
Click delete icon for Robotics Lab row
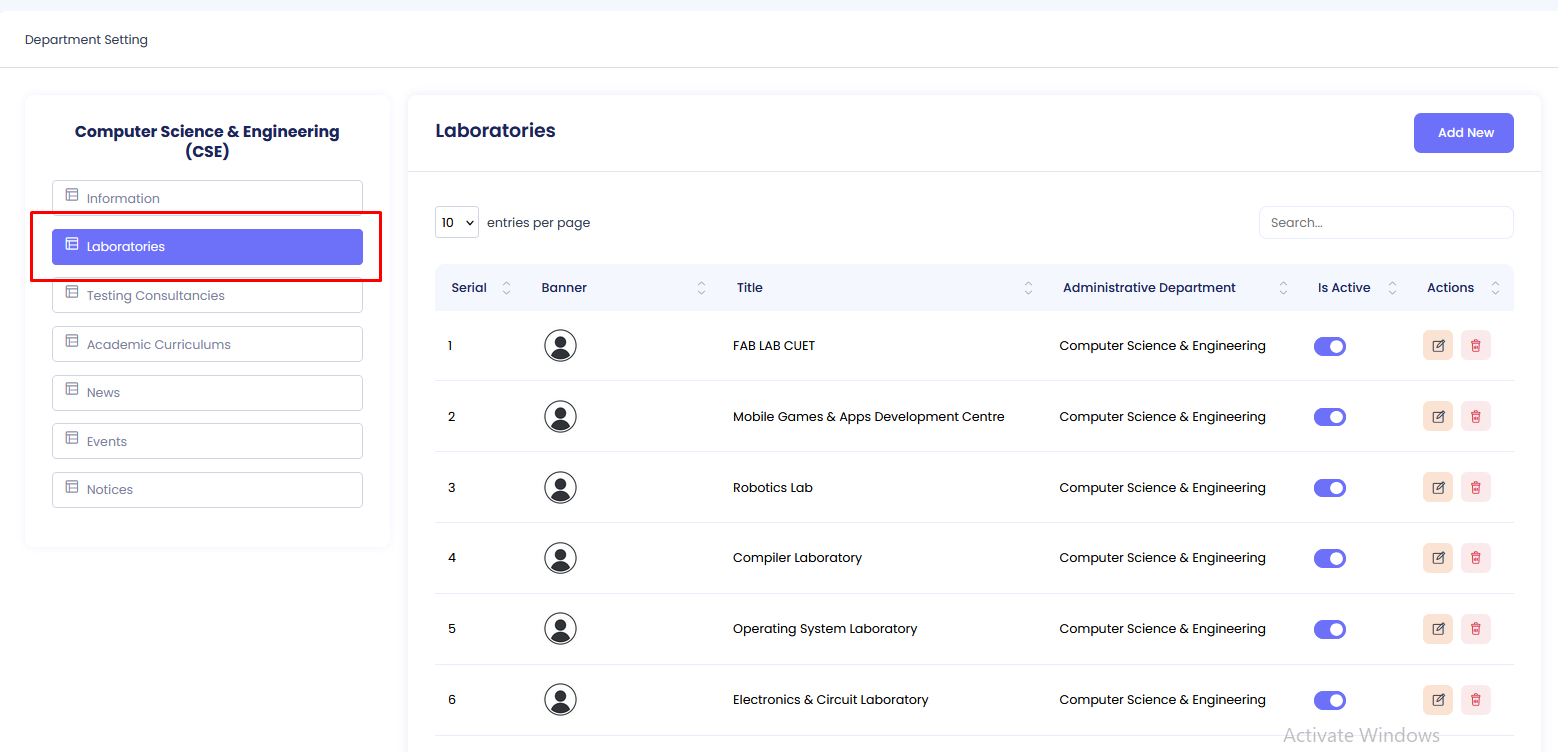(x=1475, y=488)
